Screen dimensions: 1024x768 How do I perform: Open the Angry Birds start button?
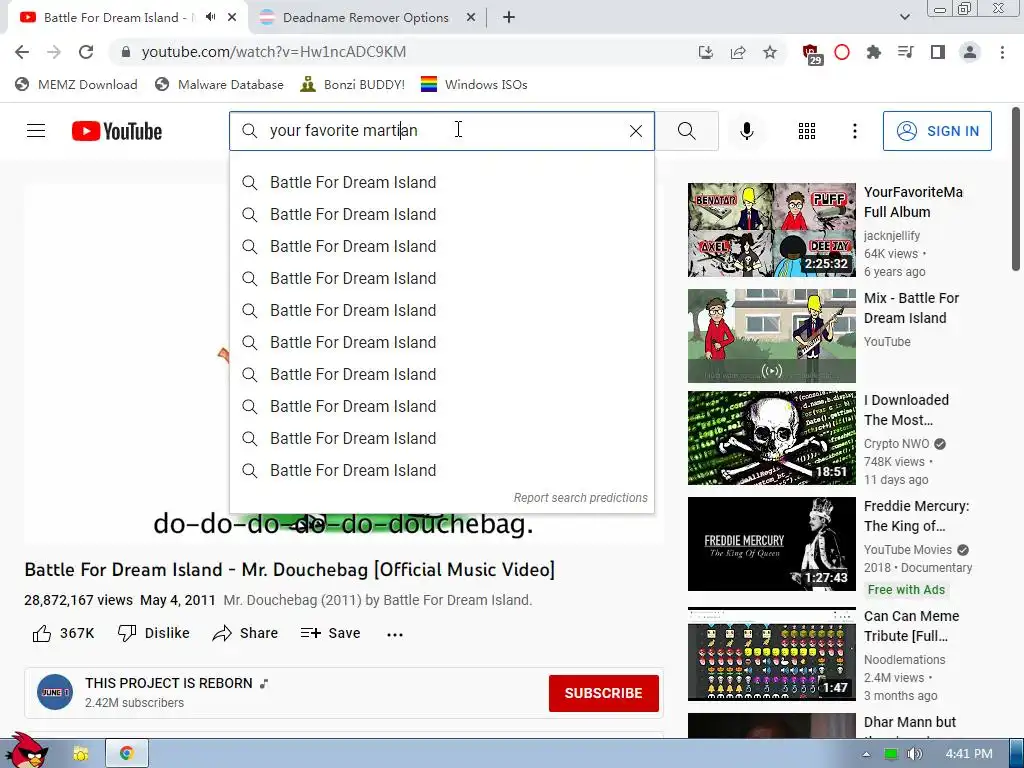point(27,751)
